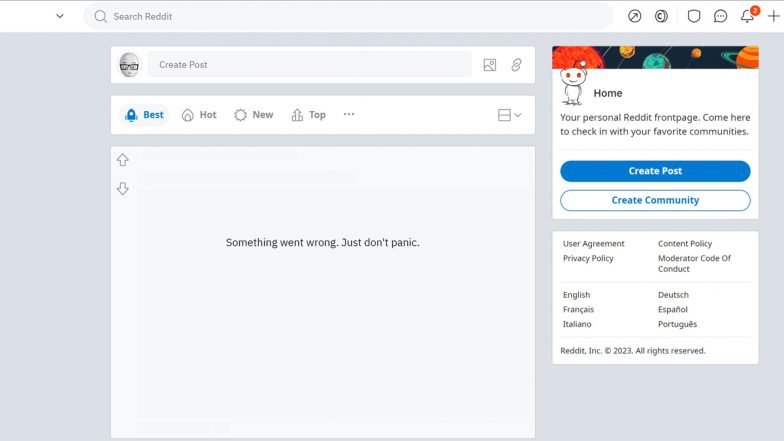Click the Home heading text
This screenshot has height=441, width=784.
[x=608, y=93]
